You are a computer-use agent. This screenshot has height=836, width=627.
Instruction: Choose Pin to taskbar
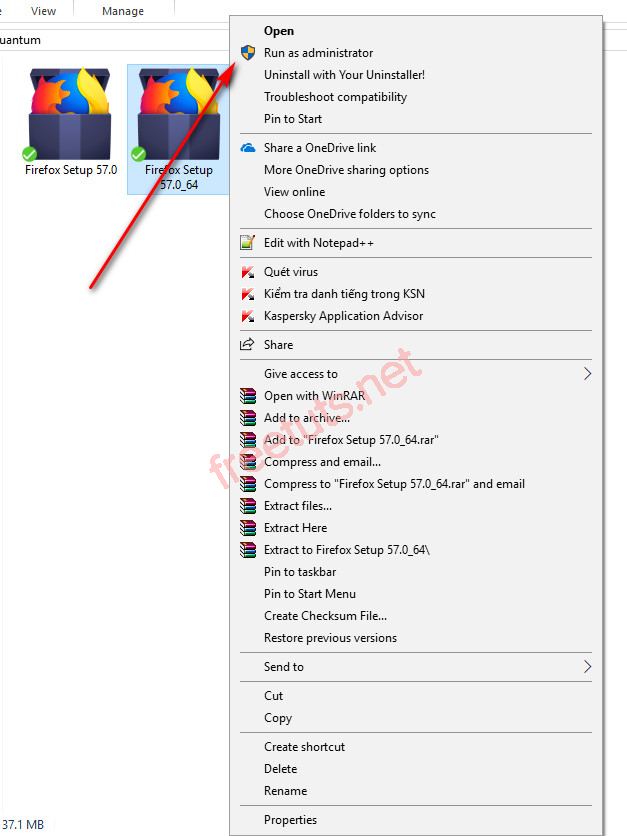(x=416, y=572)
